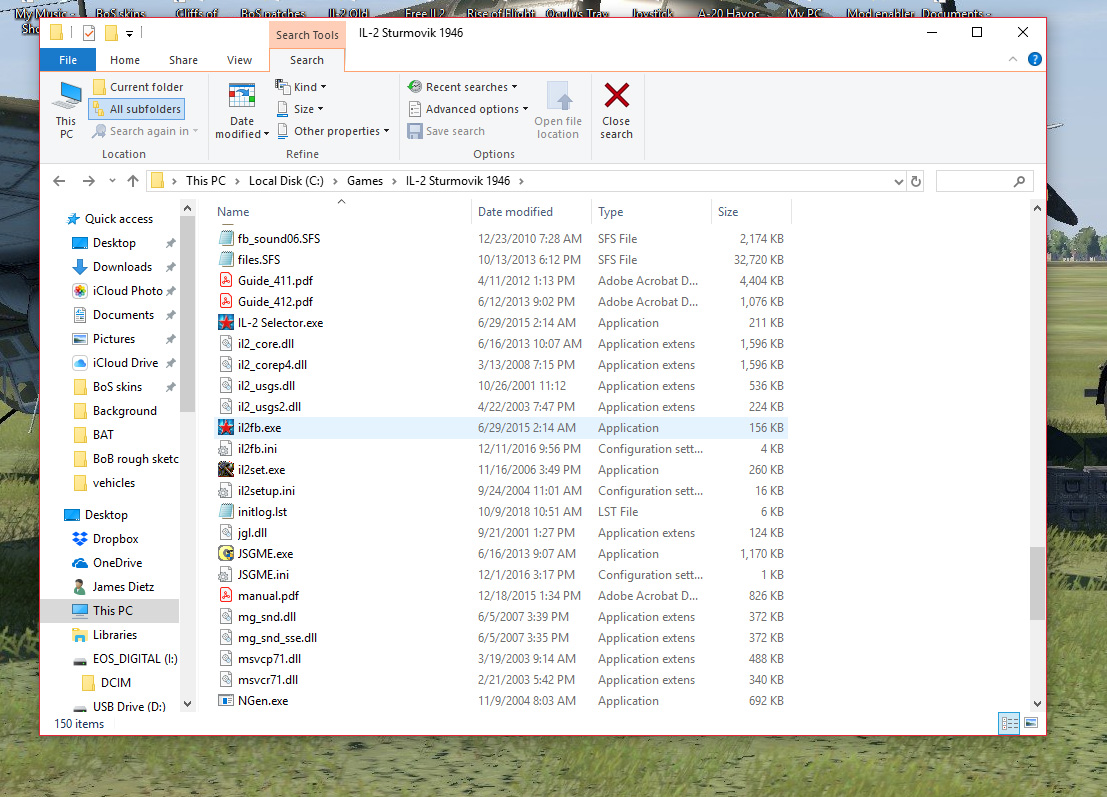Click the Refresh icon in address bar
Screen dimensions: 1107x797
(x=916, y=181)
